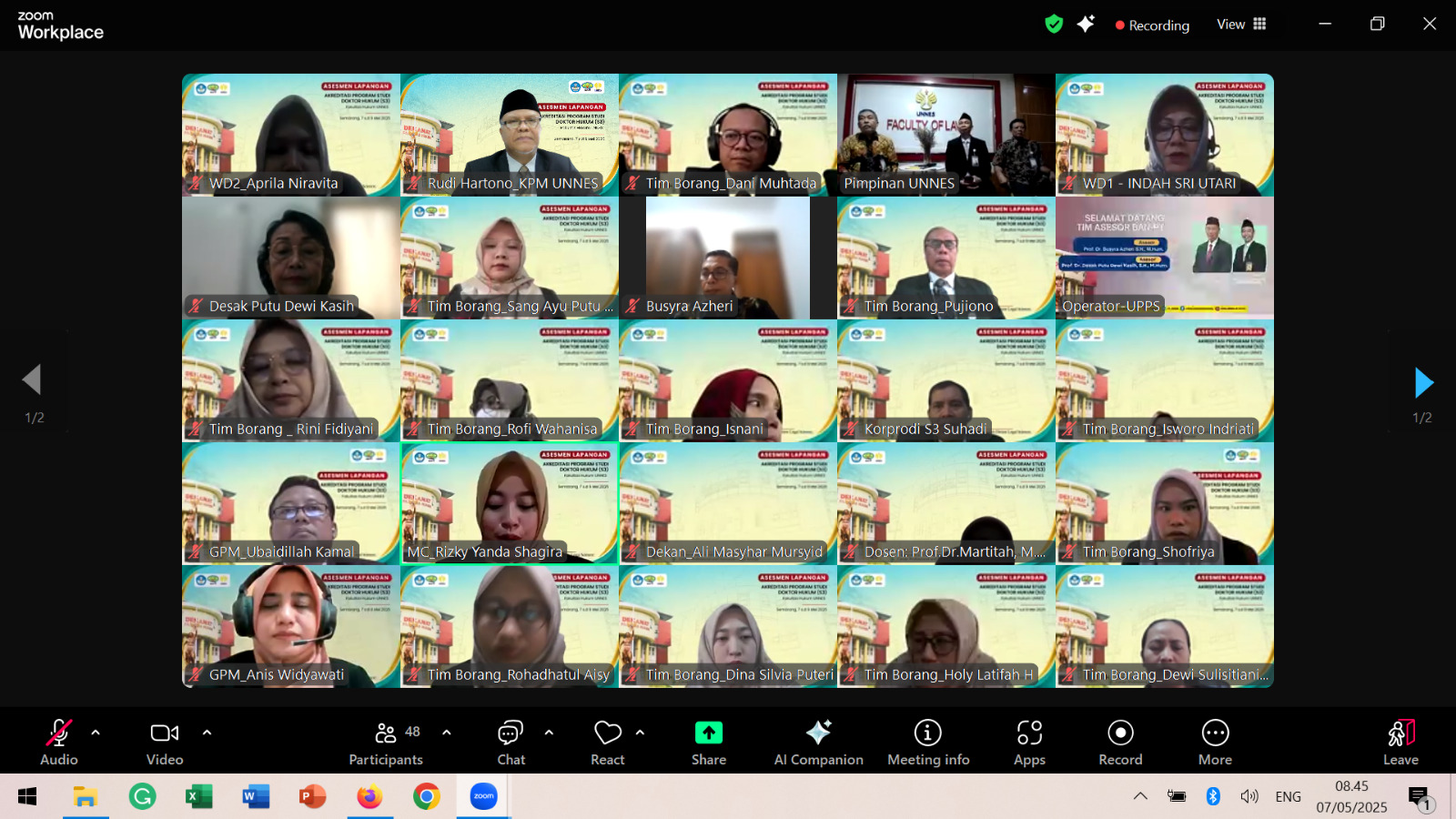
Task: Unmute the microphone Audio button
Action: coord(59,742)
